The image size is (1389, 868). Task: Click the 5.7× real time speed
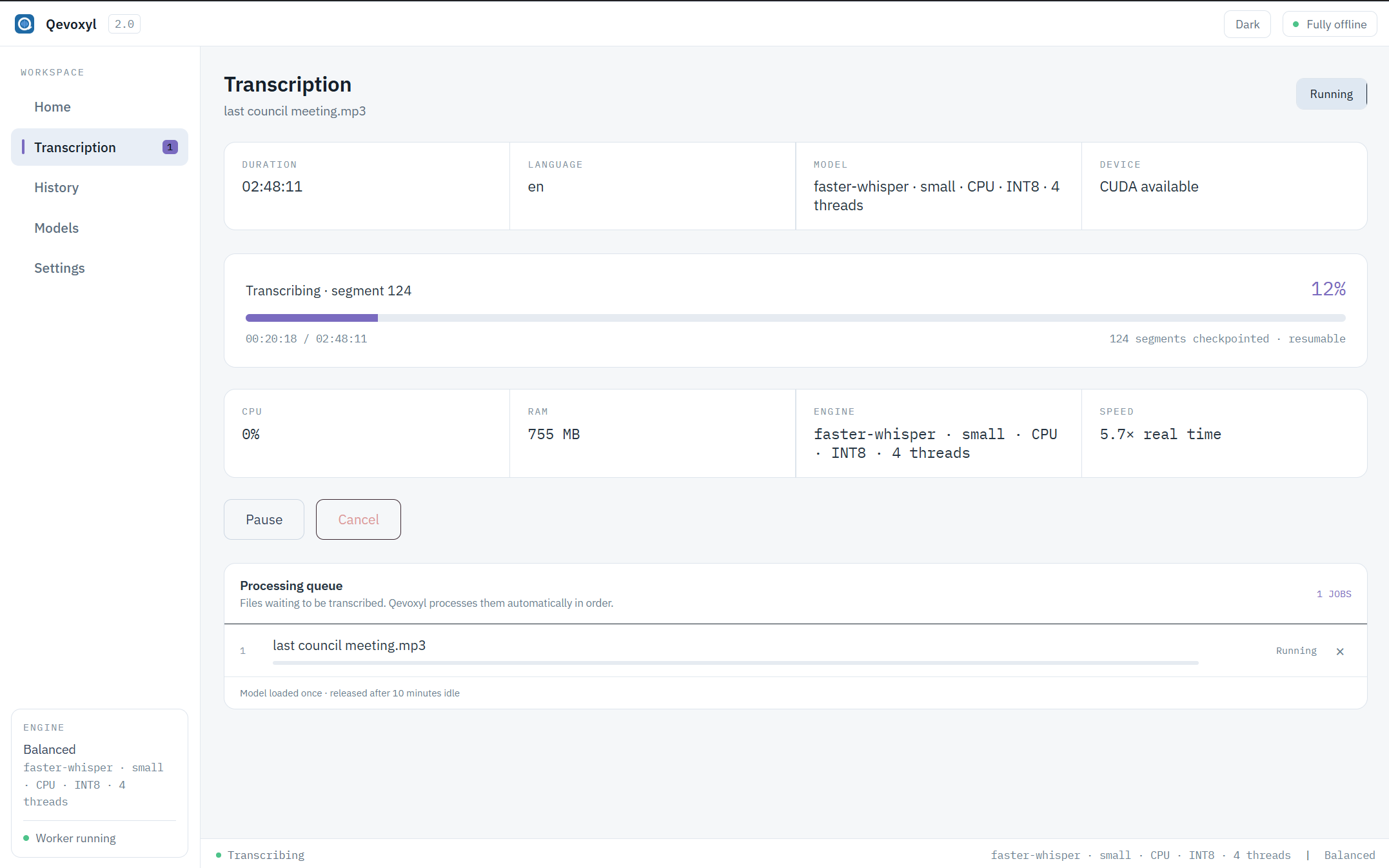1160,435
